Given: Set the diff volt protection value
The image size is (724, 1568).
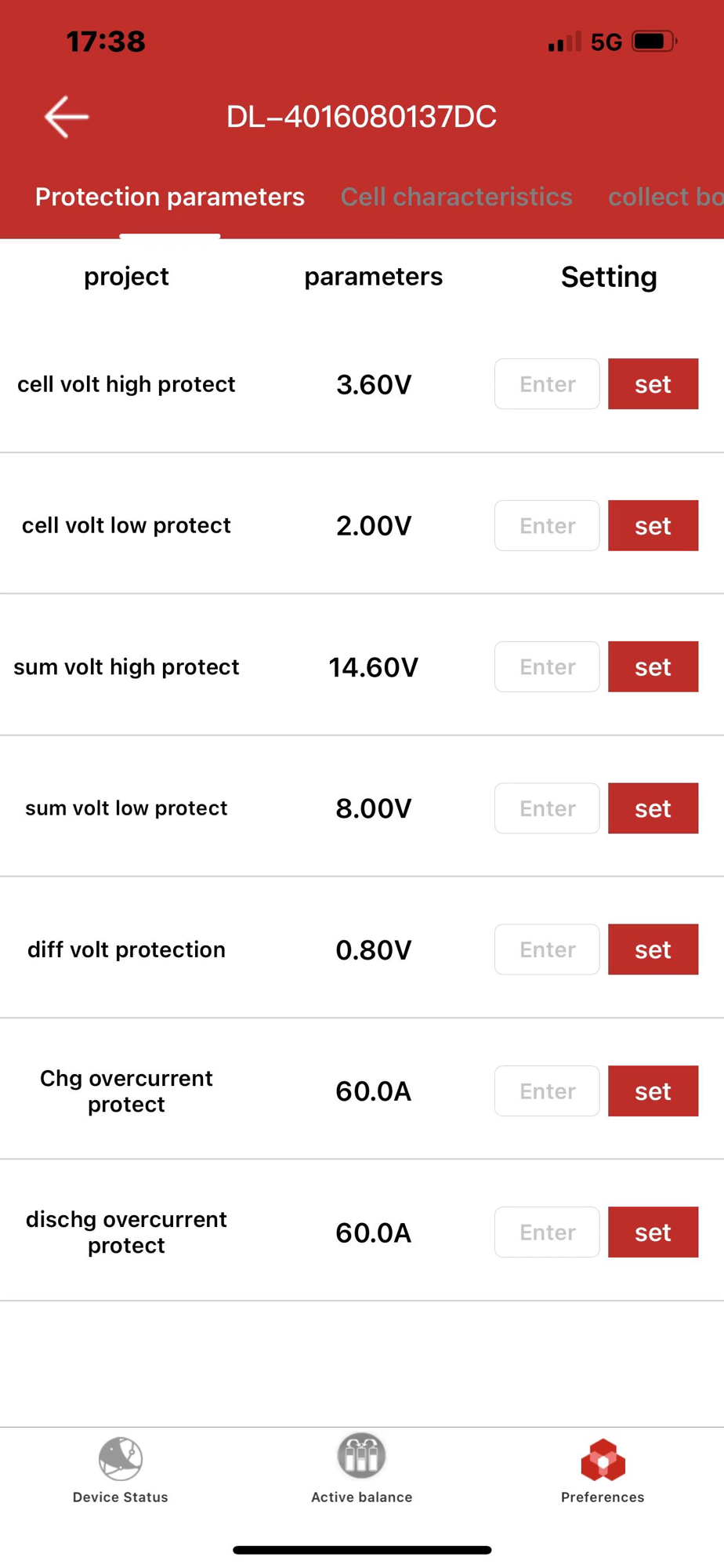Looking at the screenshot, I should 653,949.
